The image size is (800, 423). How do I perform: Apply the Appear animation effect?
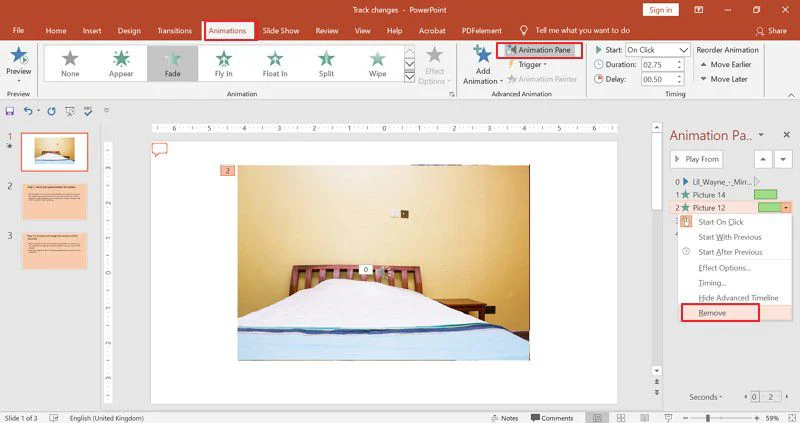point(121,64)
